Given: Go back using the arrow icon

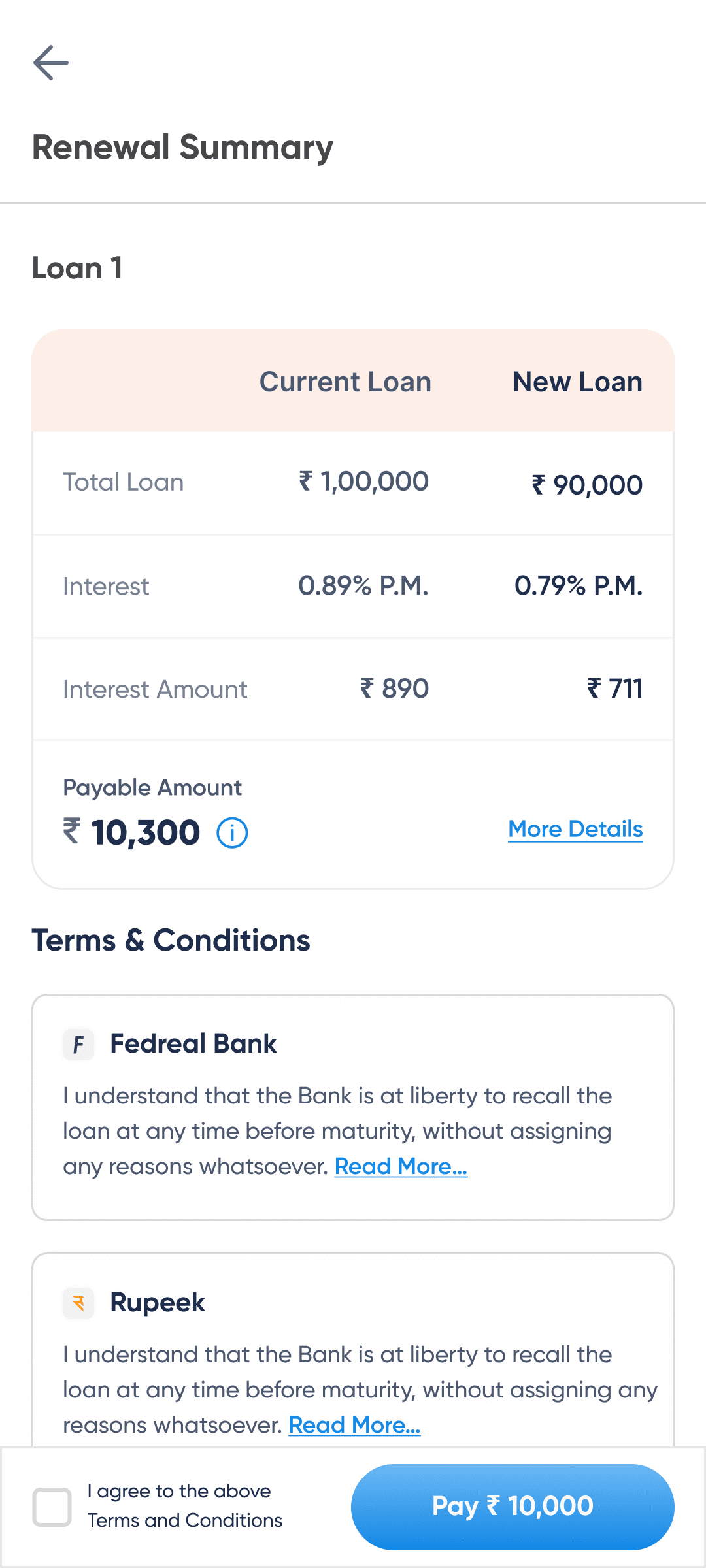Looking at the screenshot, I should (x=51, y=63).
